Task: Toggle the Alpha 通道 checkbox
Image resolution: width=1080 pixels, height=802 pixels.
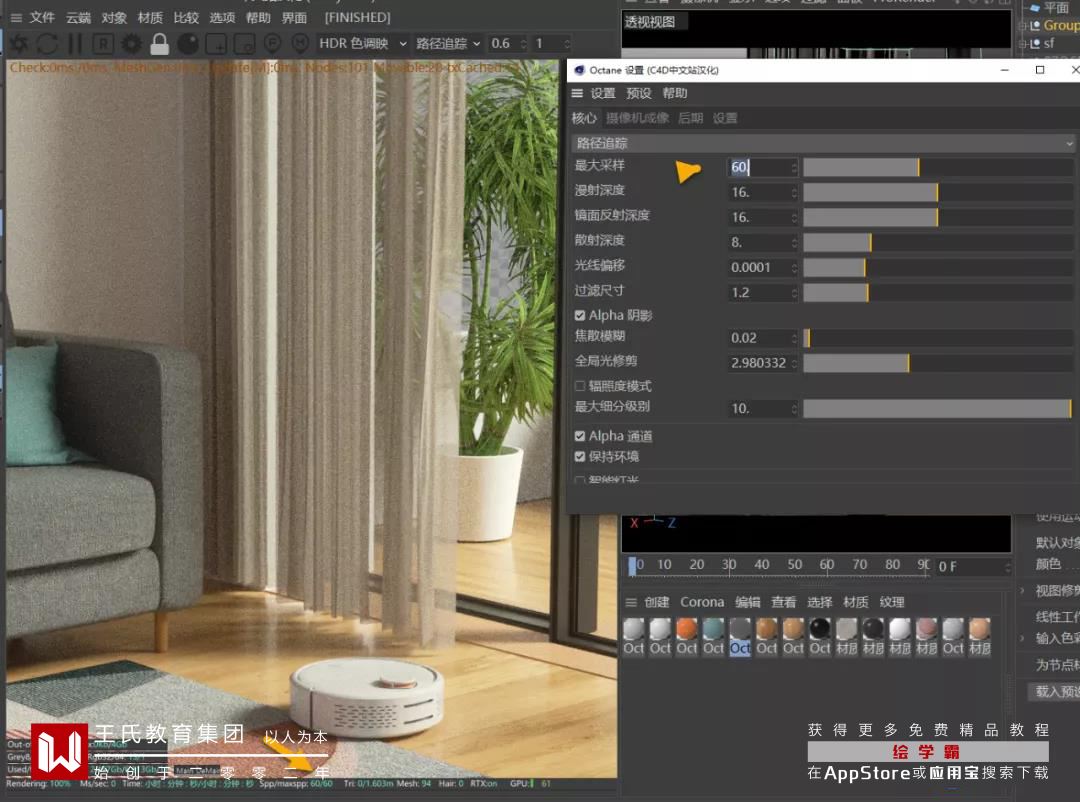Action: (580, 436)
